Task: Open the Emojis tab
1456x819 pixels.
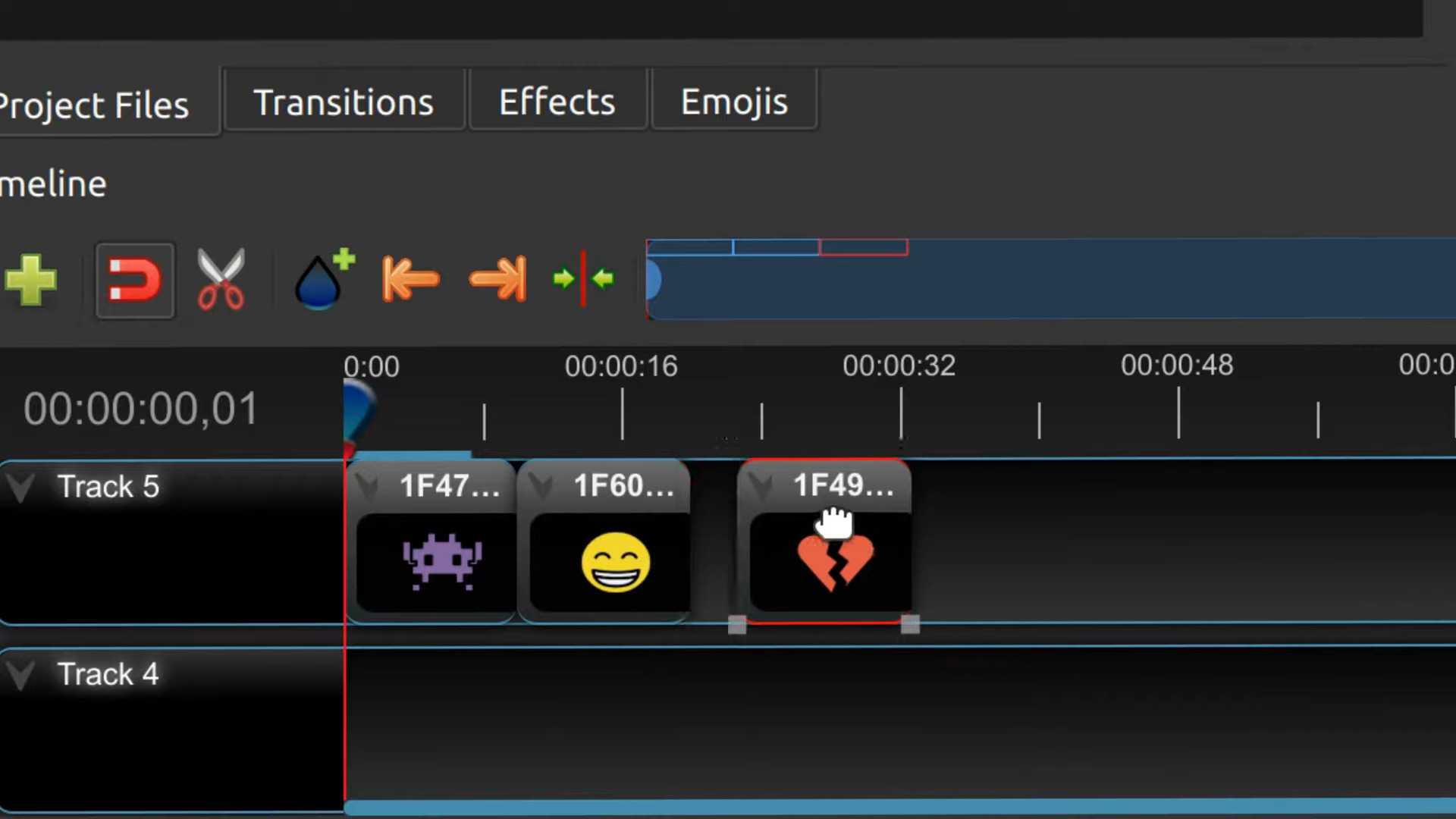Action: tap(733, 102)
